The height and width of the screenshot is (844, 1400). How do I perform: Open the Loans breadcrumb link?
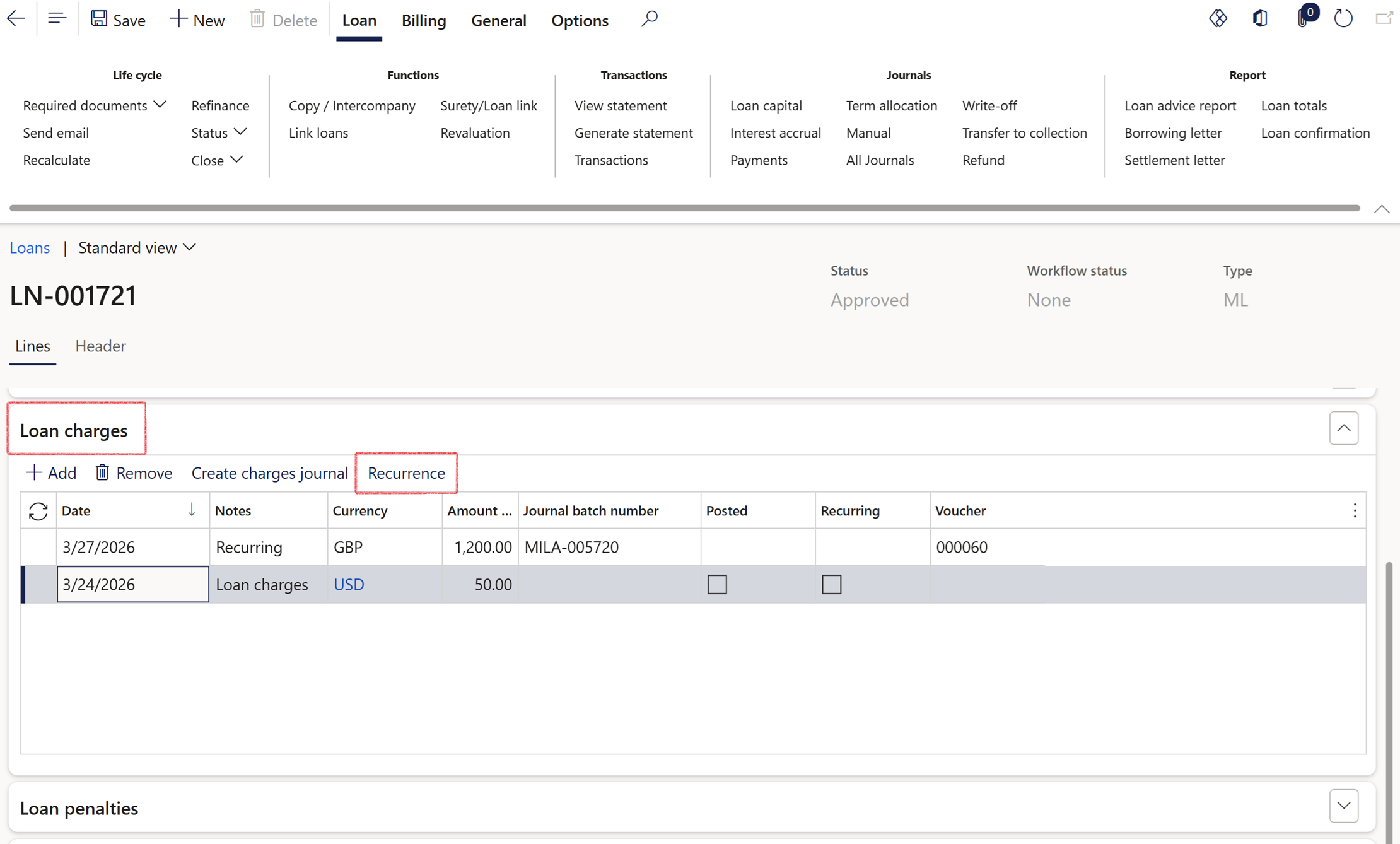(x=30, y=248)
